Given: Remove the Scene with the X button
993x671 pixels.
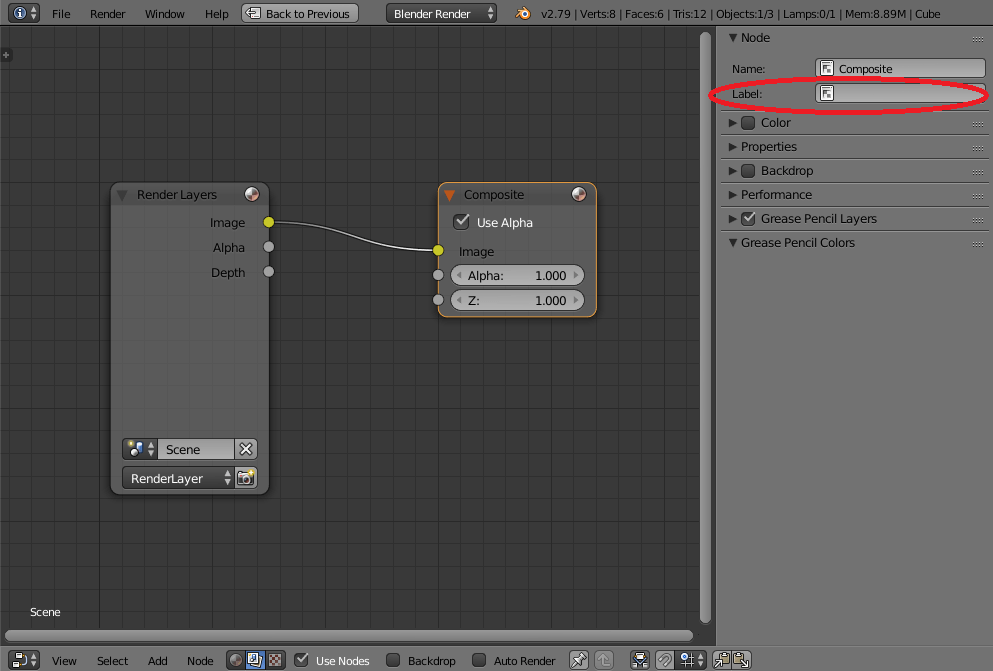Looking at the screenshot, I should (x=246, y=448).
